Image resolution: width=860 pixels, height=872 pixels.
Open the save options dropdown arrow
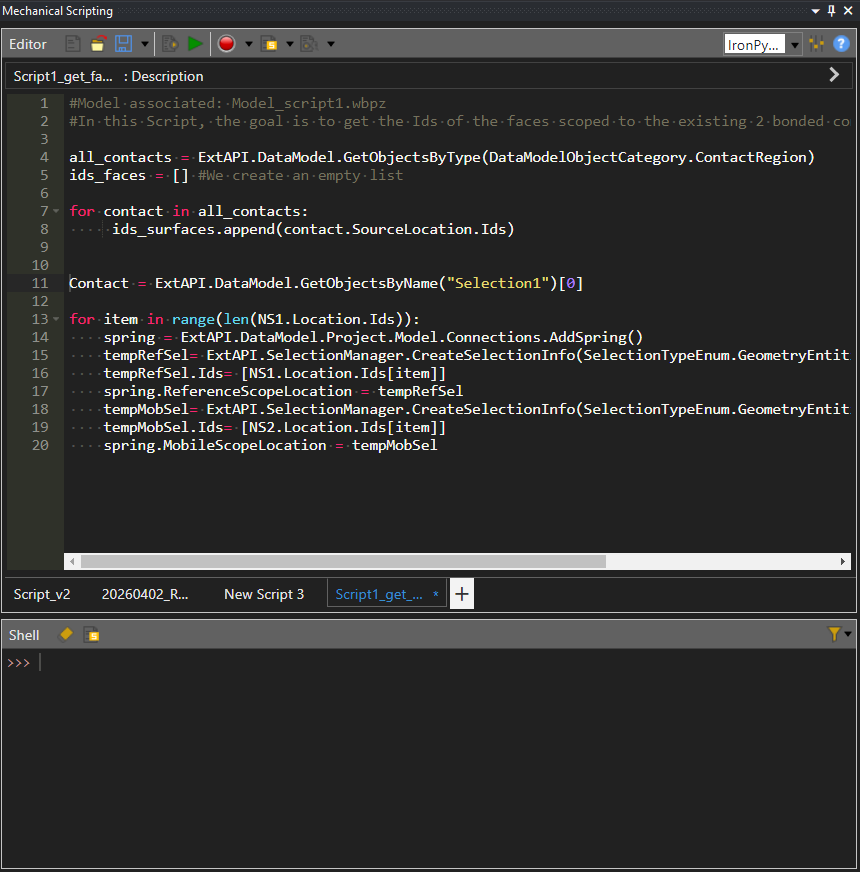pos(145,44)
